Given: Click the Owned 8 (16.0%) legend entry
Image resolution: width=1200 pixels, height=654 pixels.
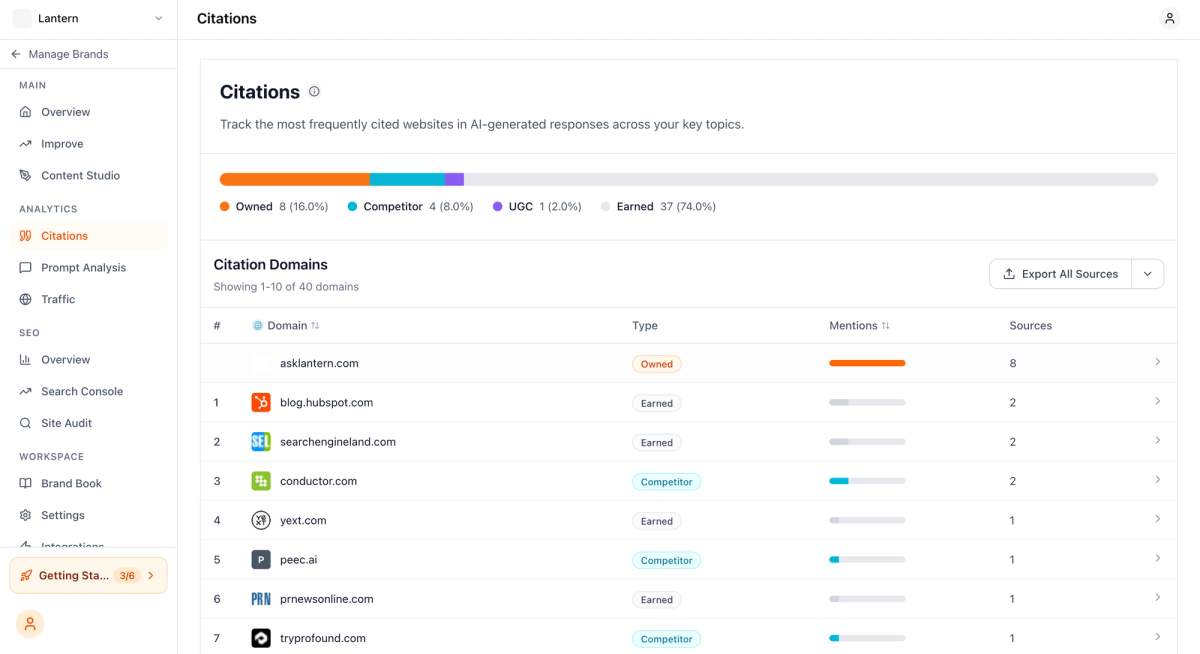Looking at the screenshot, I should 274,207.
